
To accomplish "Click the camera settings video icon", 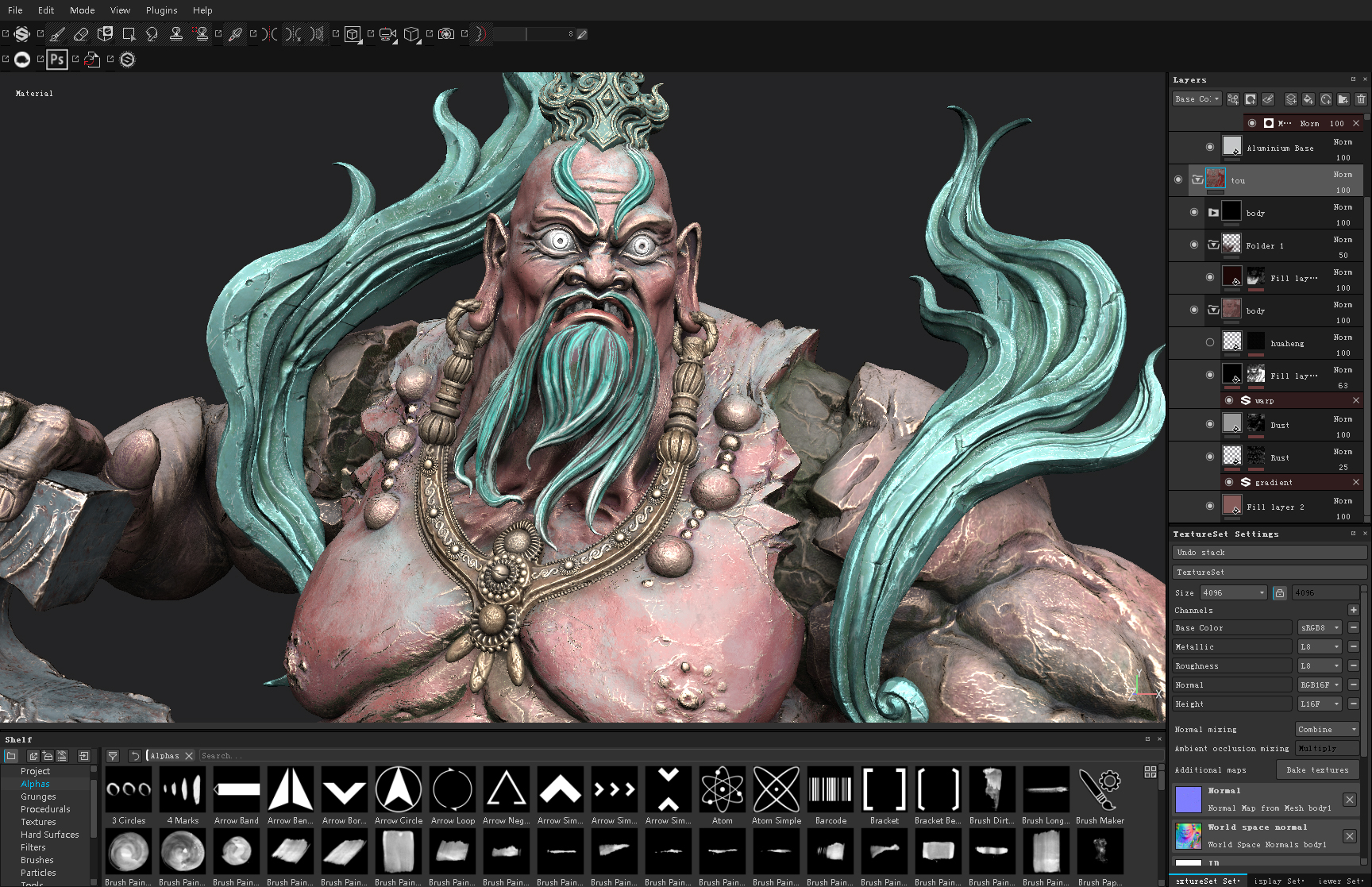I will point(387,34).
